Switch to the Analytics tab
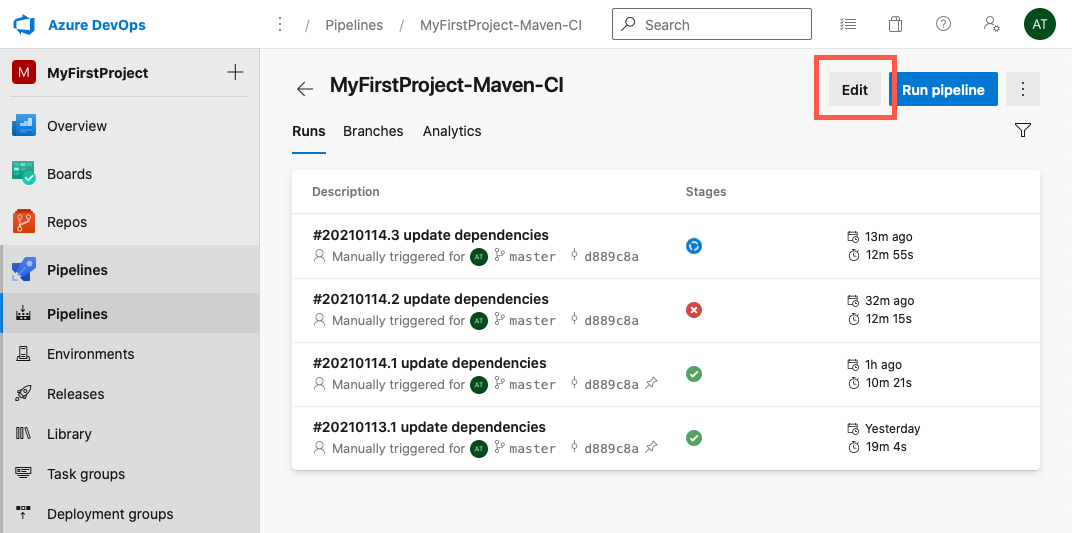 coord(452,131)
